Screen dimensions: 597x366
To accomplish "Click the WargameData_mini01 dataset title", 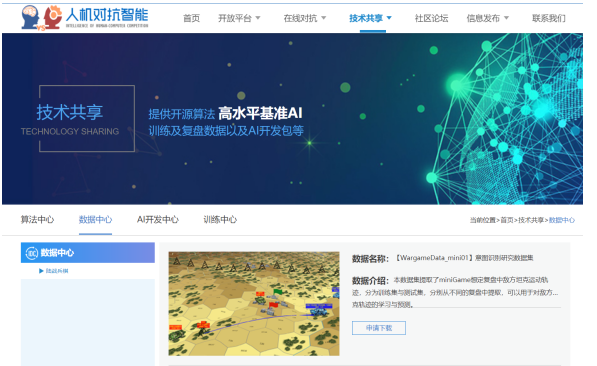I will pyautogui.click(x=465, y=258).
